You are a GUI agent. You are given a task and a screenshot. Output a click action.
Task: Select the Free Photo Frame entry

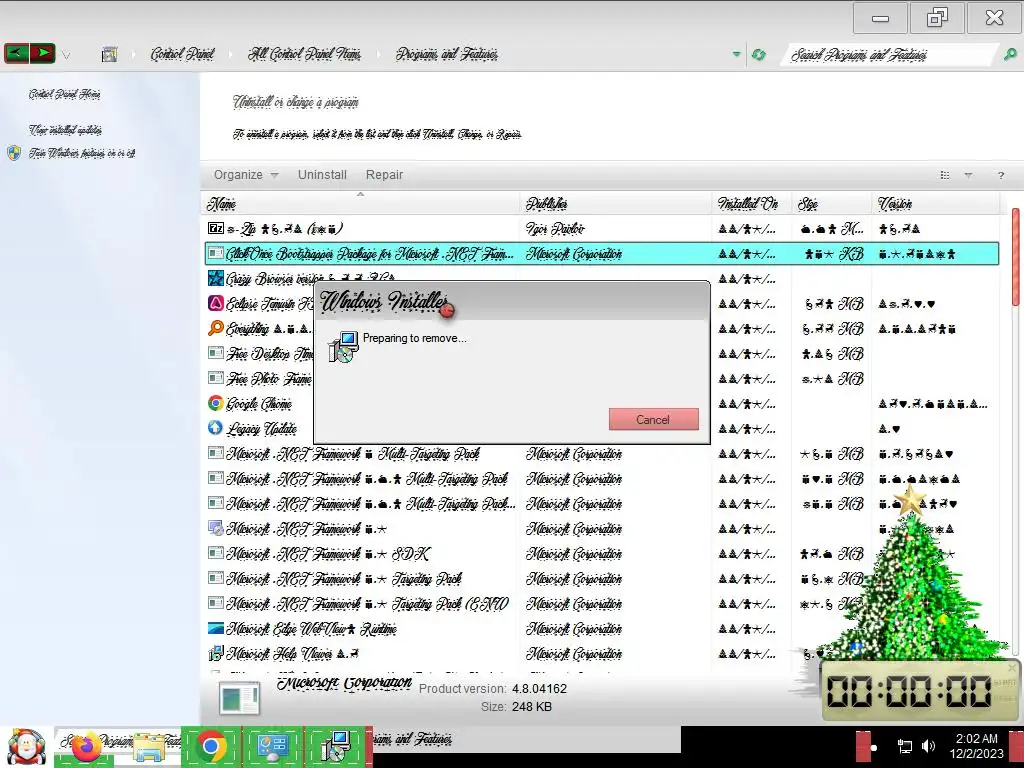tap(269, 378)
